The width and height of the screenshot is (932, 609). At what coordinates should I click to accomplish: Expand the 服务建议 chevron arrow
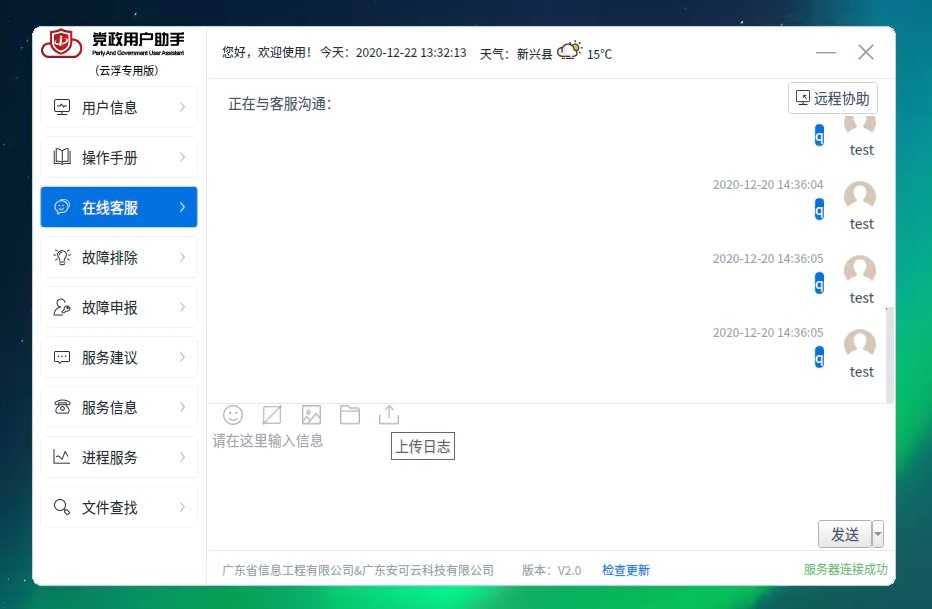[182, 358]
